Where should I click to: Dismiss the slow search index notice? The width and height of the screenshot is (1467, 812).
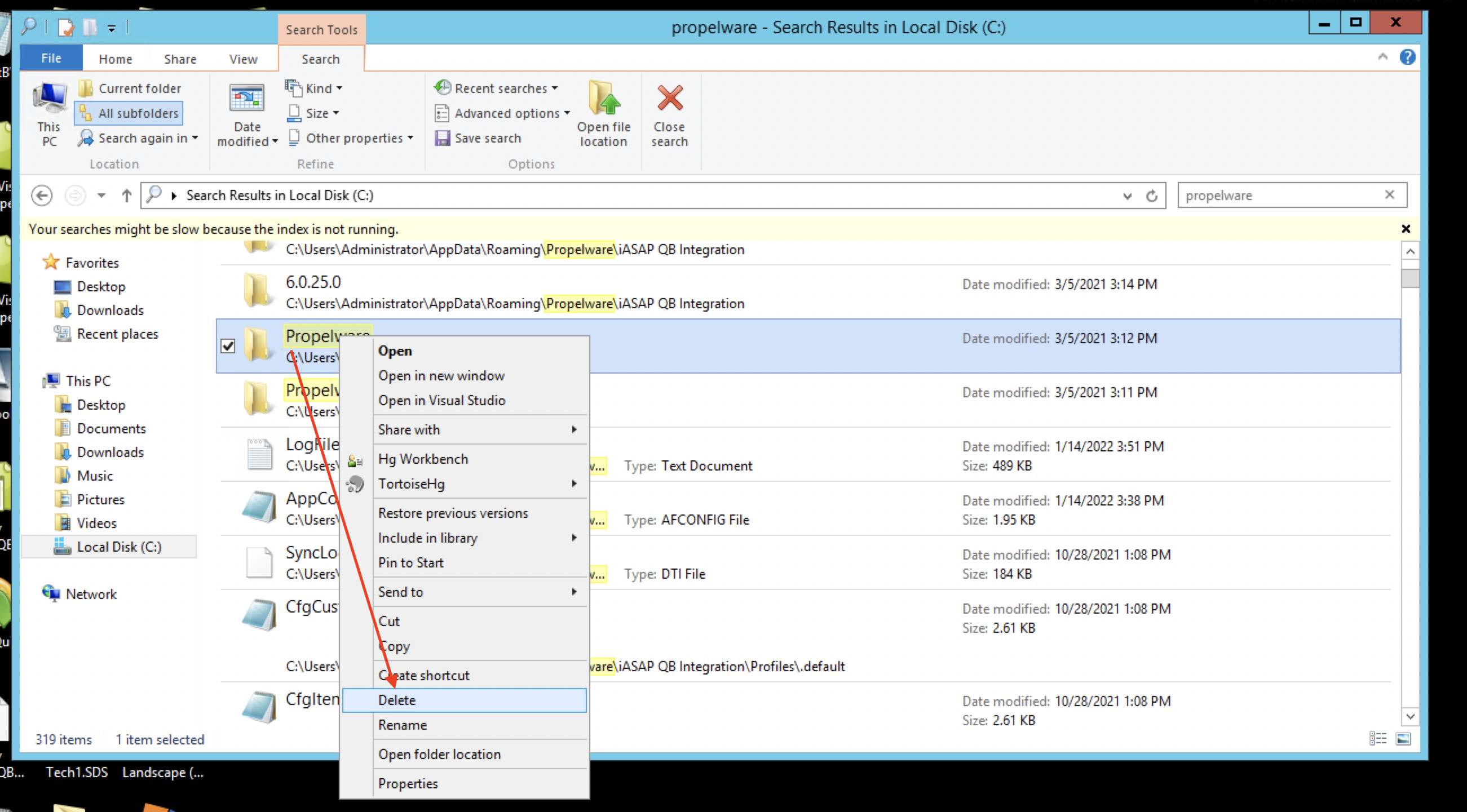point(1406,229)
